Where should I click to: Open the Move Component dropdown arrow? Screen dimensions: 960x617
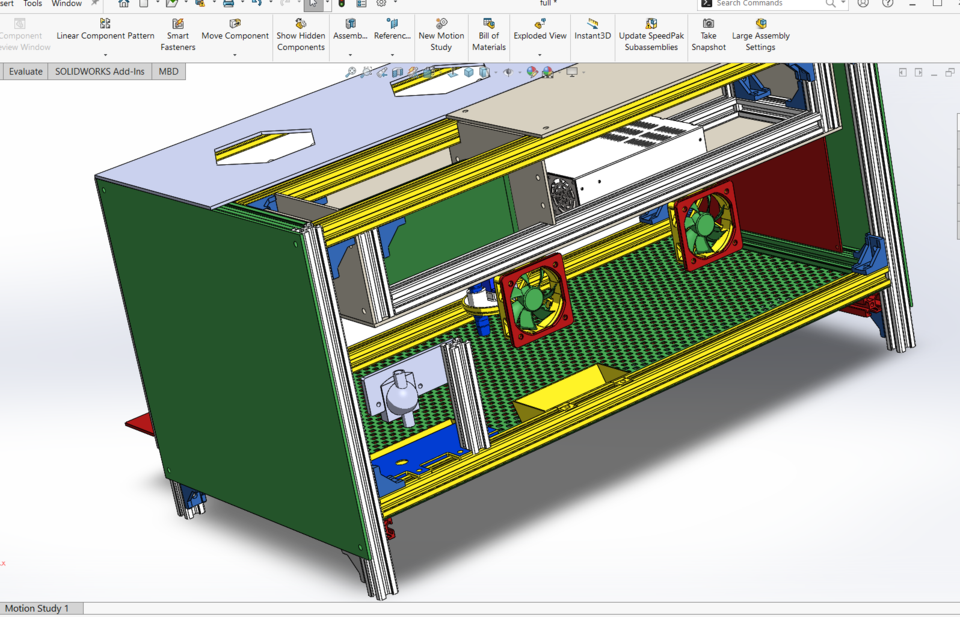[x=235, y=53]
